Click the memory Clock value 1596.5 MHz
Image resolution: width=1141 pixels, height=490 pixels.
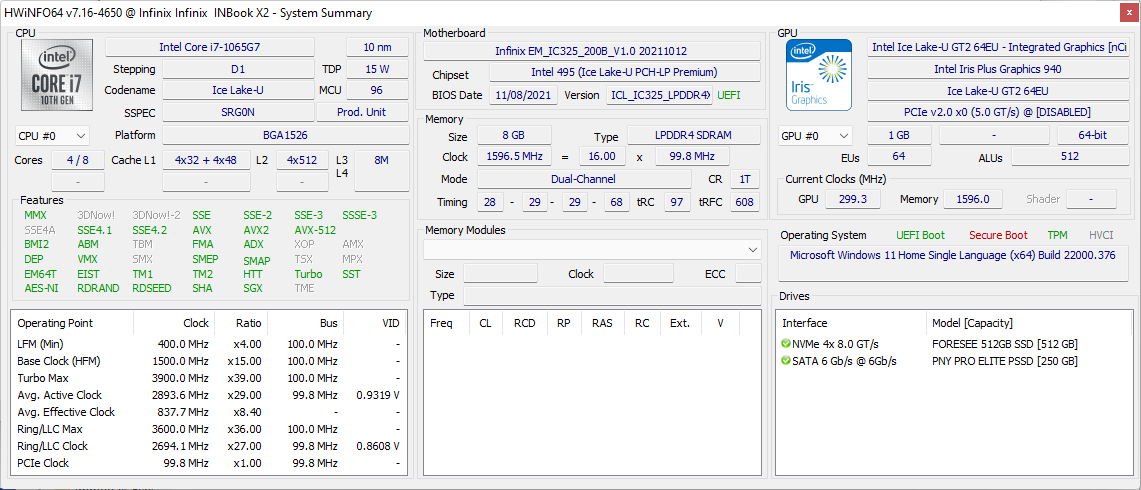coord(514,157)
